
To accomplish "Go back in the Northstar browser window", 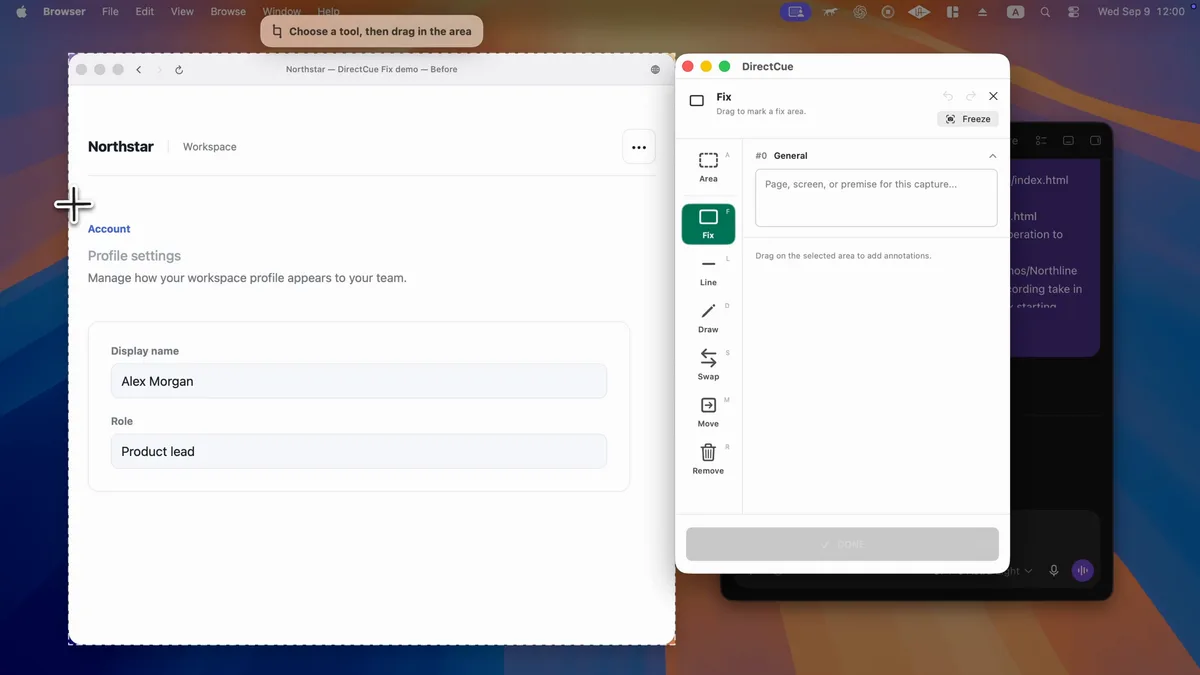I will tap(139, 70).
